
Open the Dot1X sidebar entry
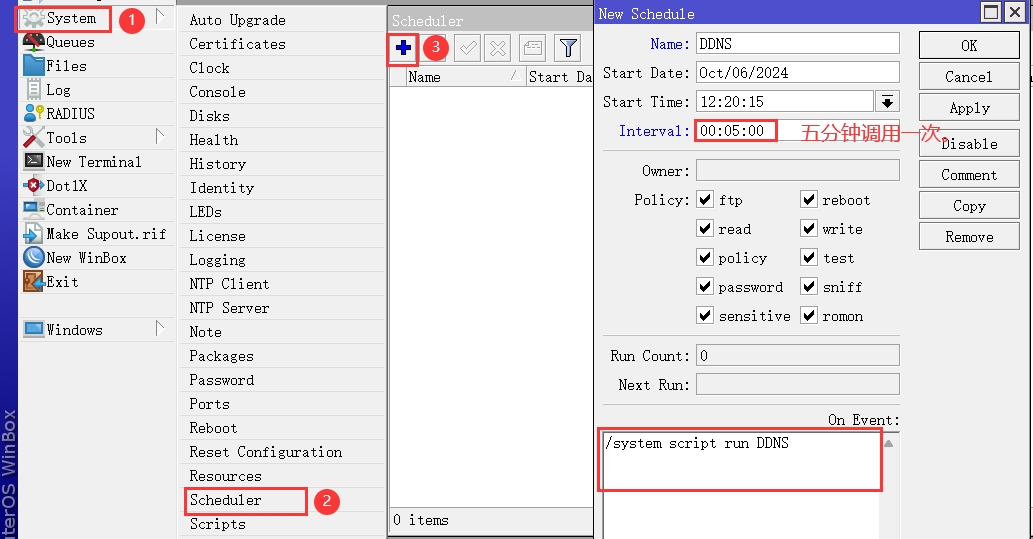(66, 186)
